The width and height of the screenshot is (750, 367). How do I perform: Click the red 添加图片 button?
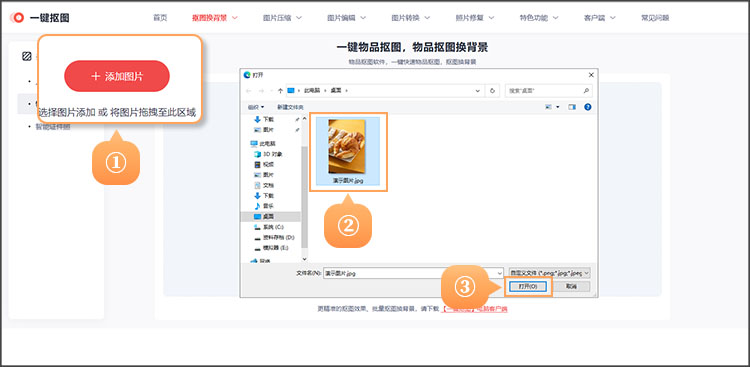tap(117, 76)
